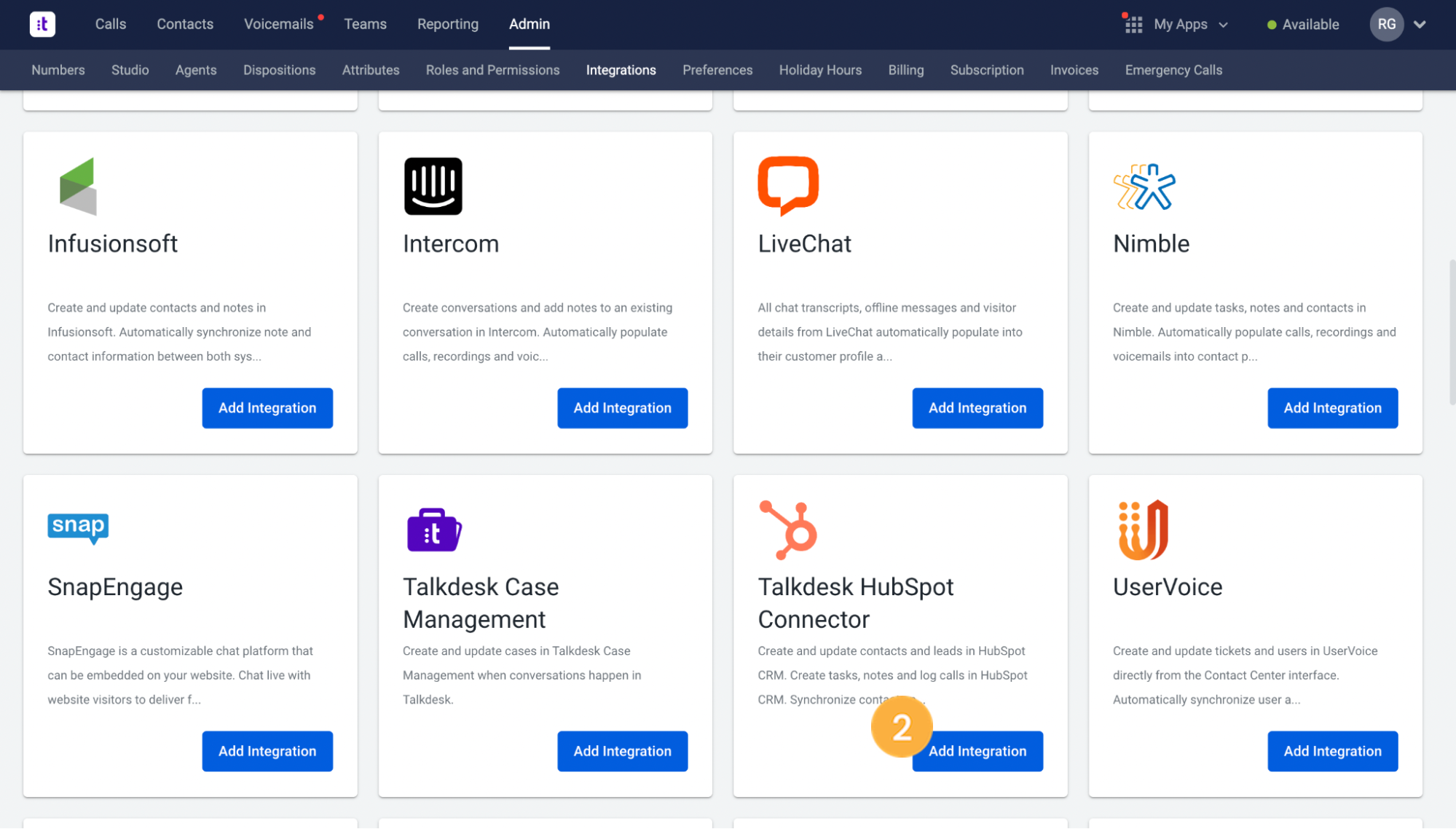Click the Talkdesk Case Management title
Image resolution: width=1456 pixels, height=829 pixels.
(x=481, y=603)
